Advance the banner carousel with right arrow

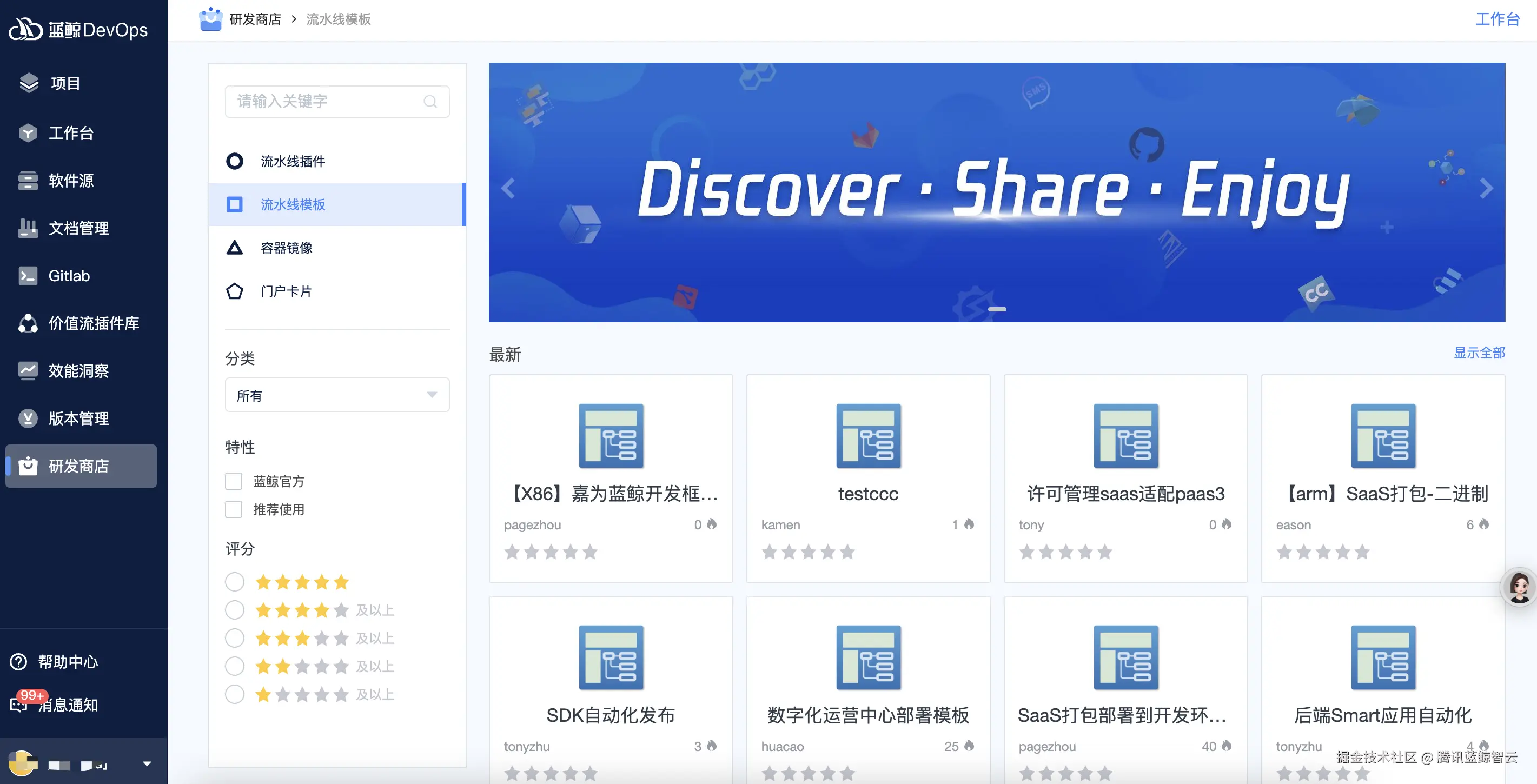pyautogui.click(x=1486, y=188)
